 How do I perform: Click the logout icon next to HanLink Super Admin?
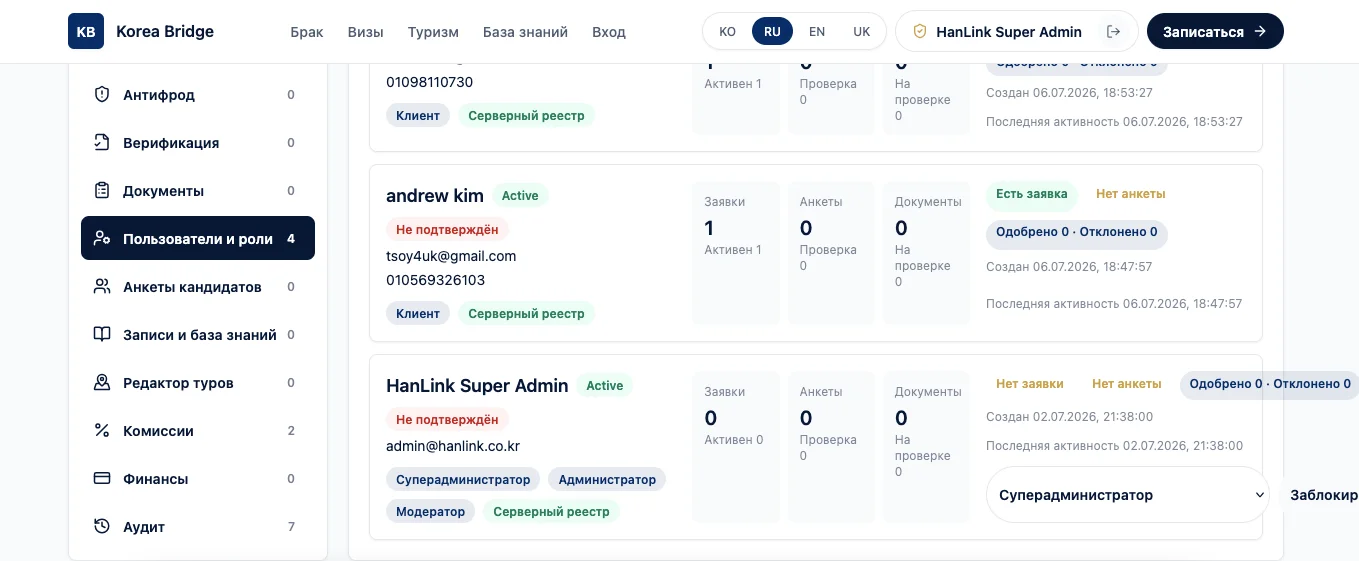[x=1113, y=32]
